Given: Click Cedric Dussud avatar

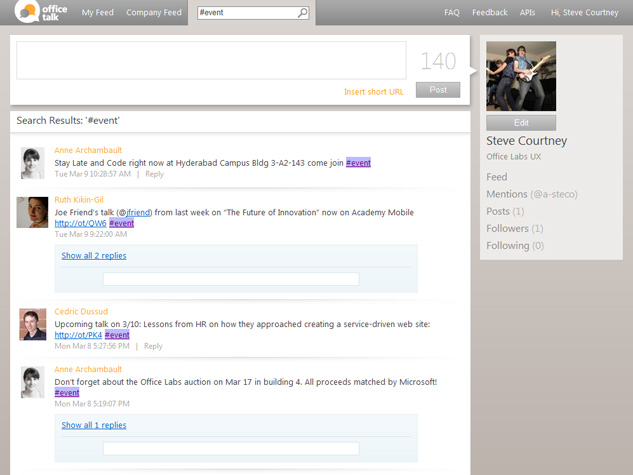Looking at the screenshot, I should tap(33, 324).
